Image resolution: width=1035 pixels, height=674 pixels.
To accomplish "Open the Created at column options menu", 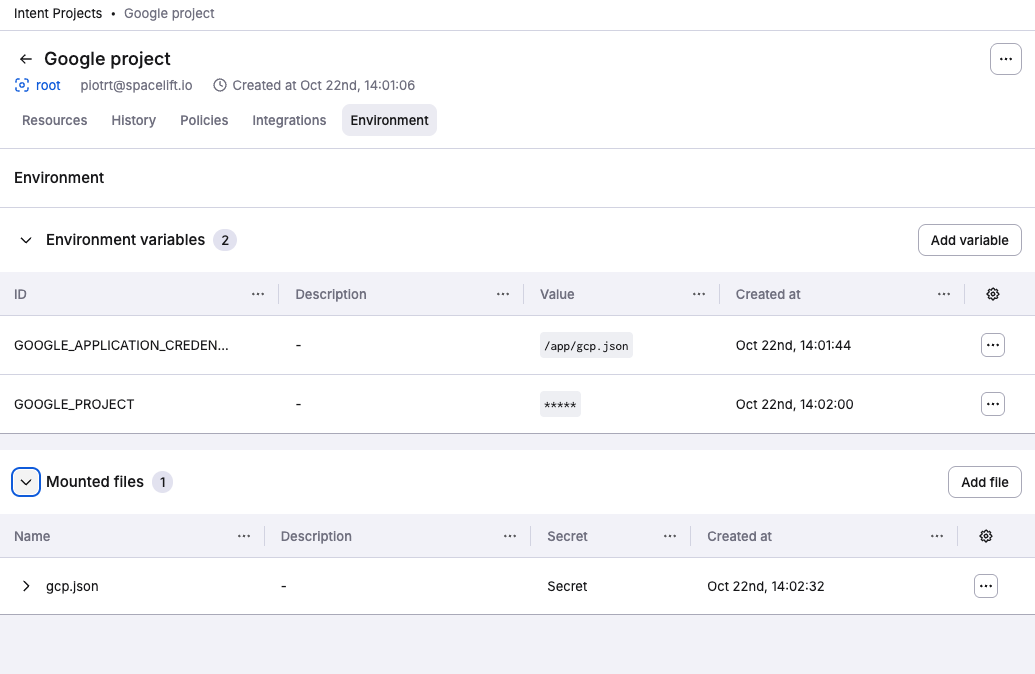I will click(x=943, y=294).
